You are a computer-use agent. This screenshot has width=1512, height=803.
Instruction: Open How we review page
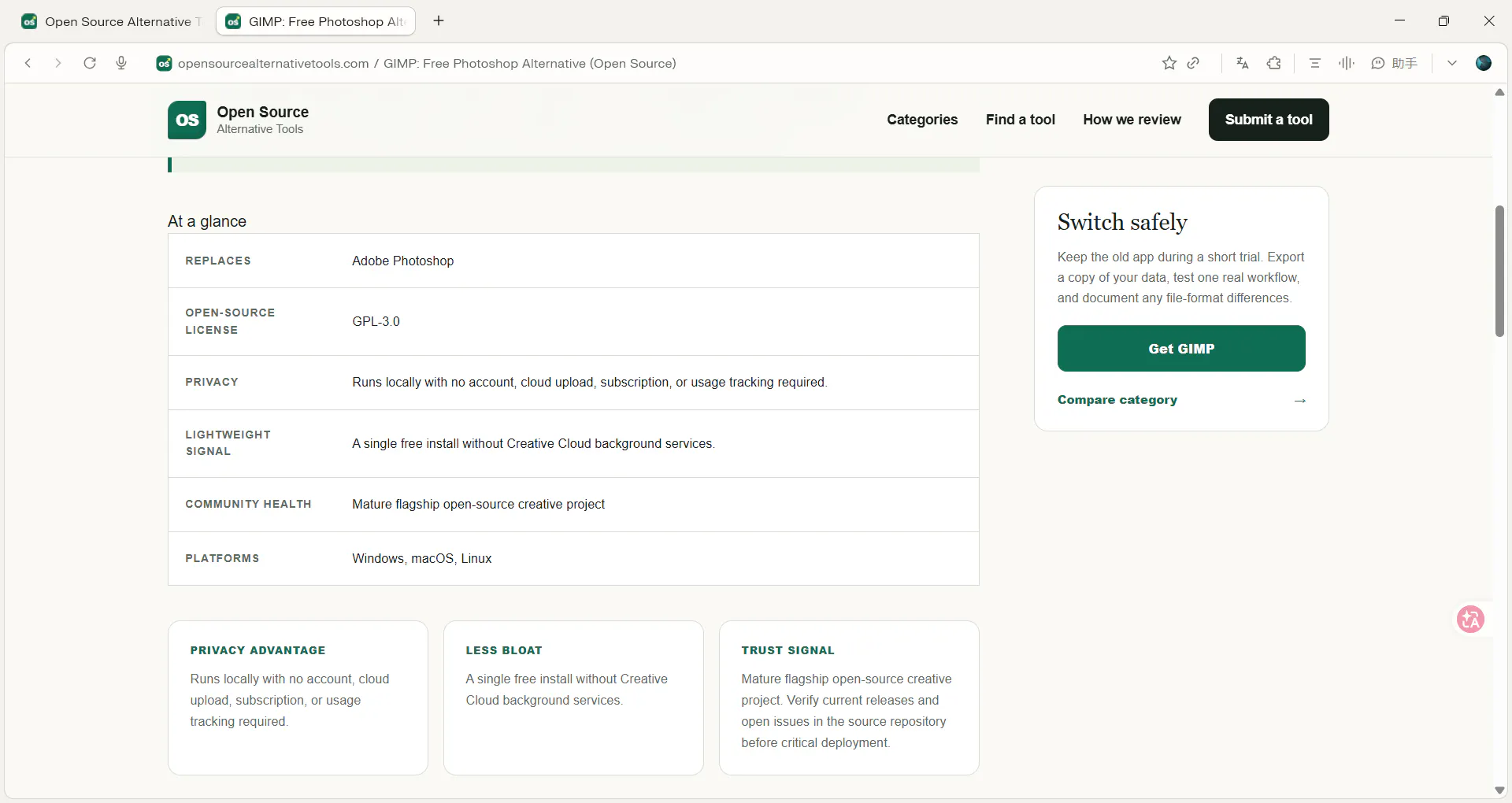pyautogui.click(x=1132, y=120)
